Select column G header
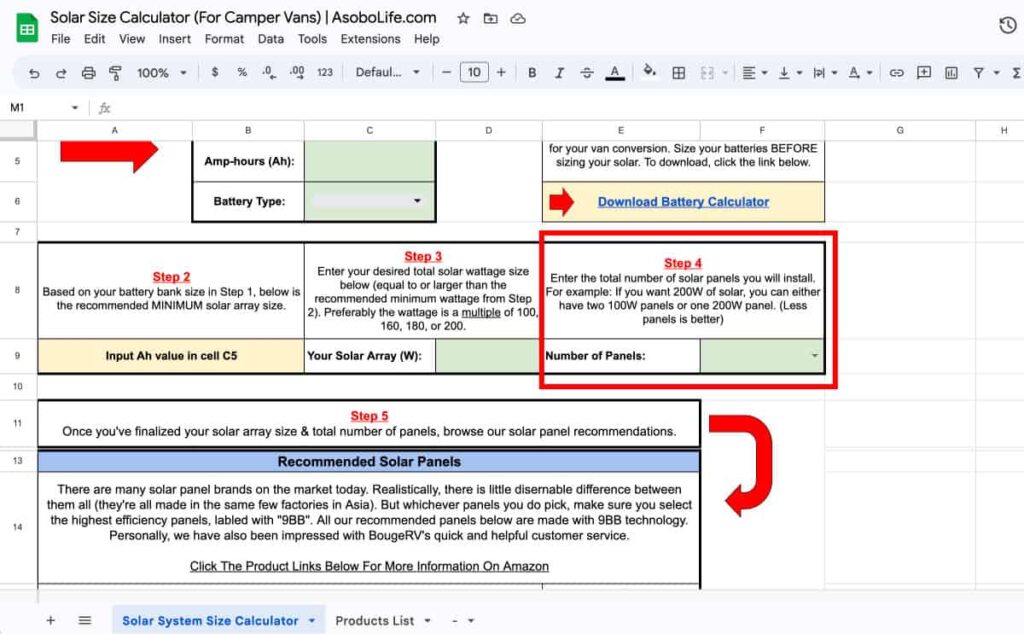This screenshot has height=634, width=1024. click(x=900, y=131)
